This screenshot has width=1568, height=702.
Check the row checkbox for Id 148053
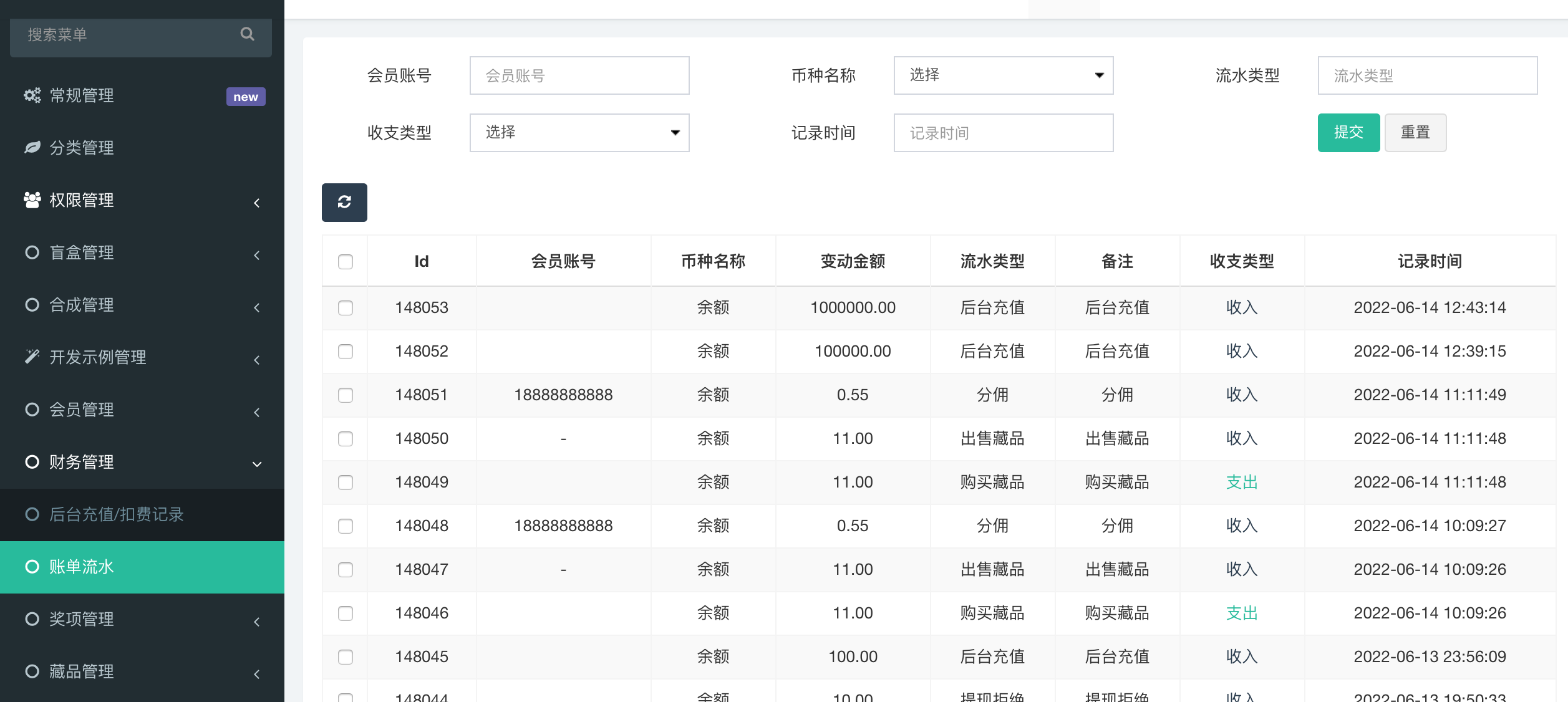click(346, 308)
